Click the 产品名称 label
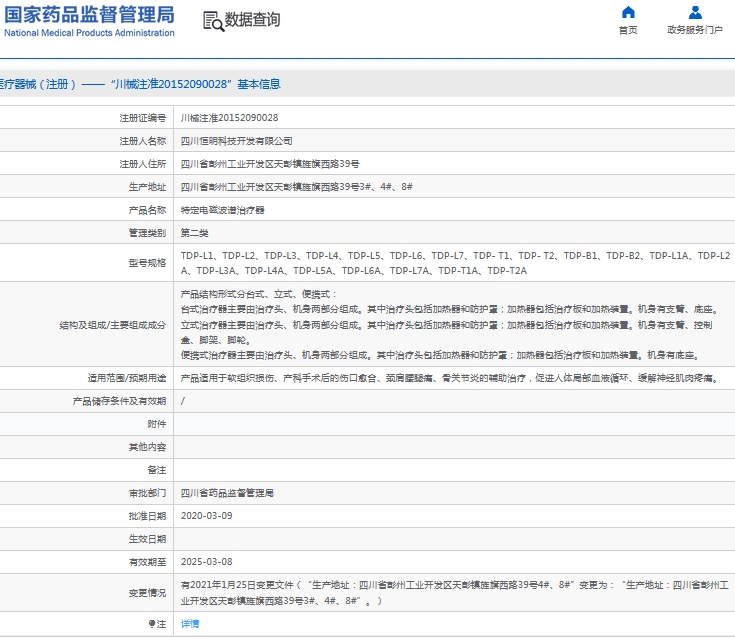Viewport: 735px width, 639px height. [147, 210]
